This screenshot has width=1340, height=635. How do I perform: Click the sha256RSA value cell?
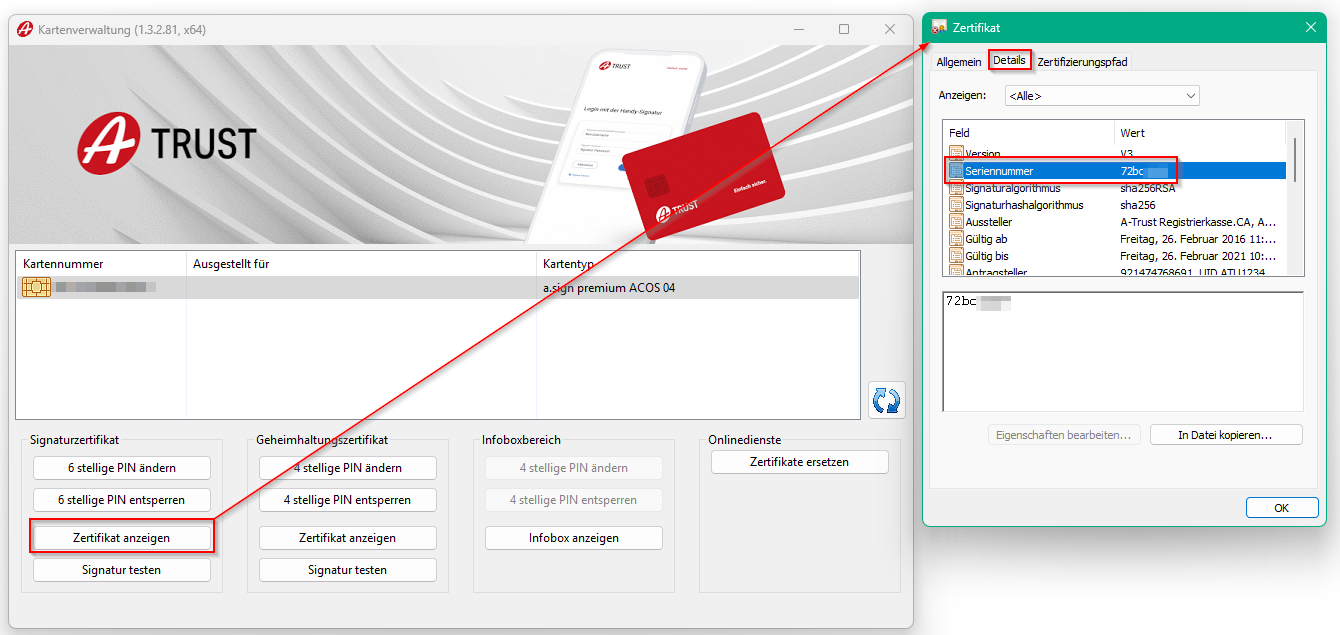click(x=1148, y=188)
